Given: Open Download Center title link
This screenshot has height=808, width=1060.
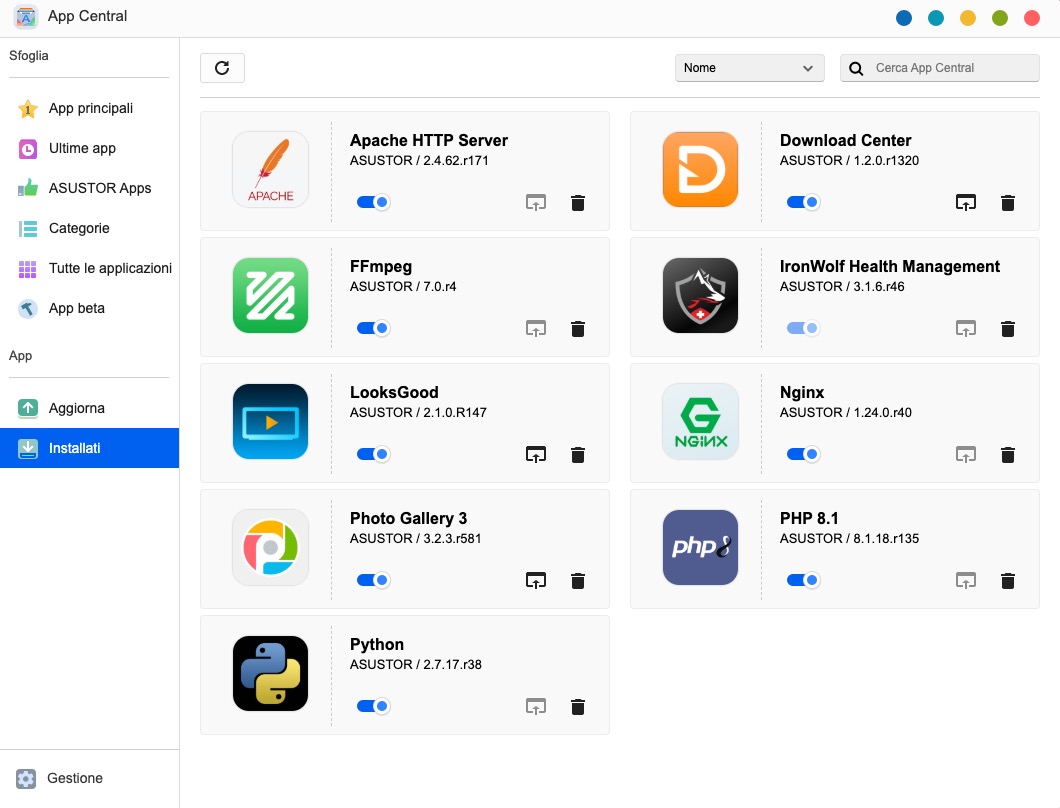Looking at the screenshot, I should tap(846, 141).
